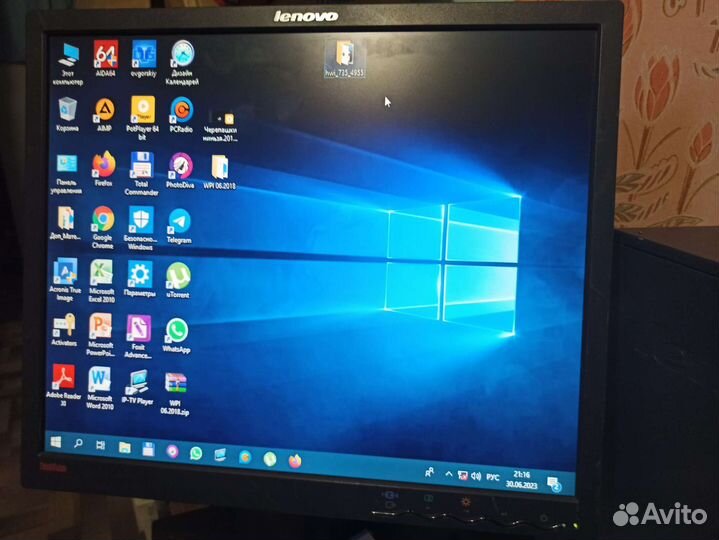Open the network status tray icon
This screenshot has height=540, width=719.
point(463,475)
